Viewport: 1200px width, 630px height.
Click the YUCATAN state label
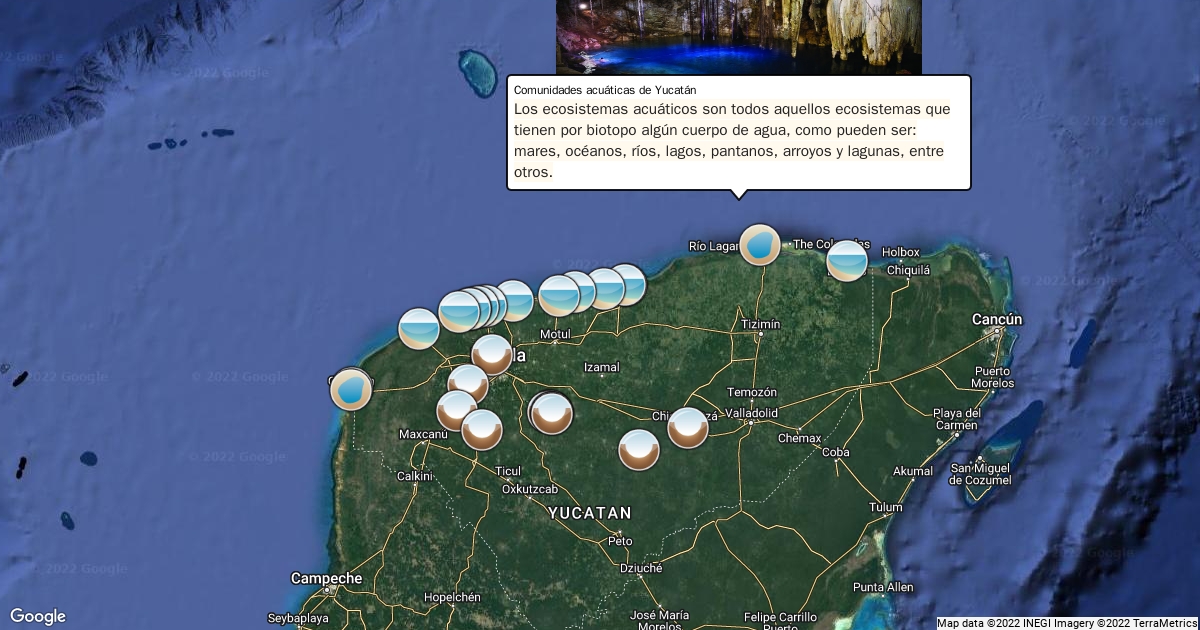589,513
